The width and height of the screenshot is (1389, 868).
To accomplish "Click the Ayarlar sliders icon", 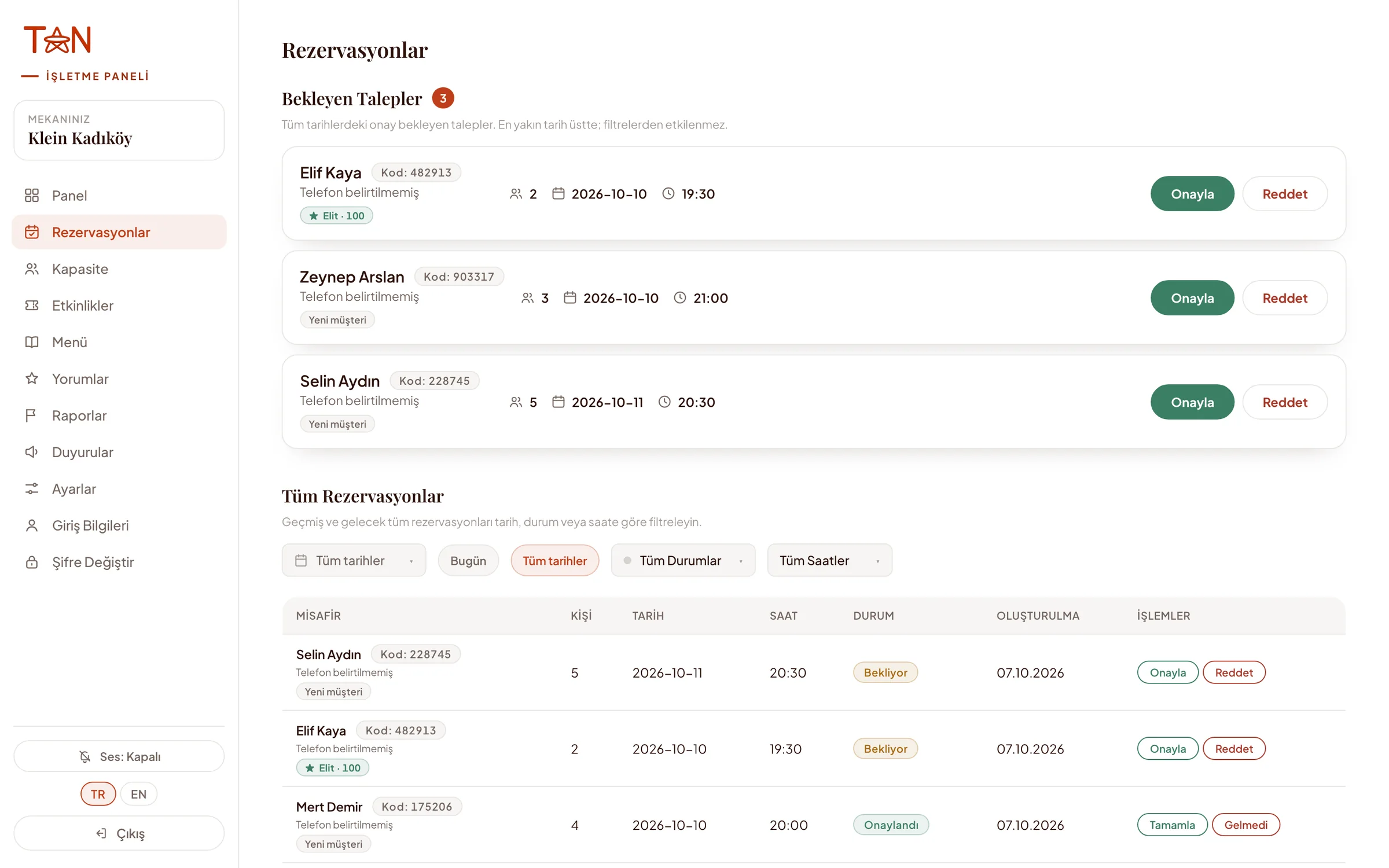I will 32,489.
